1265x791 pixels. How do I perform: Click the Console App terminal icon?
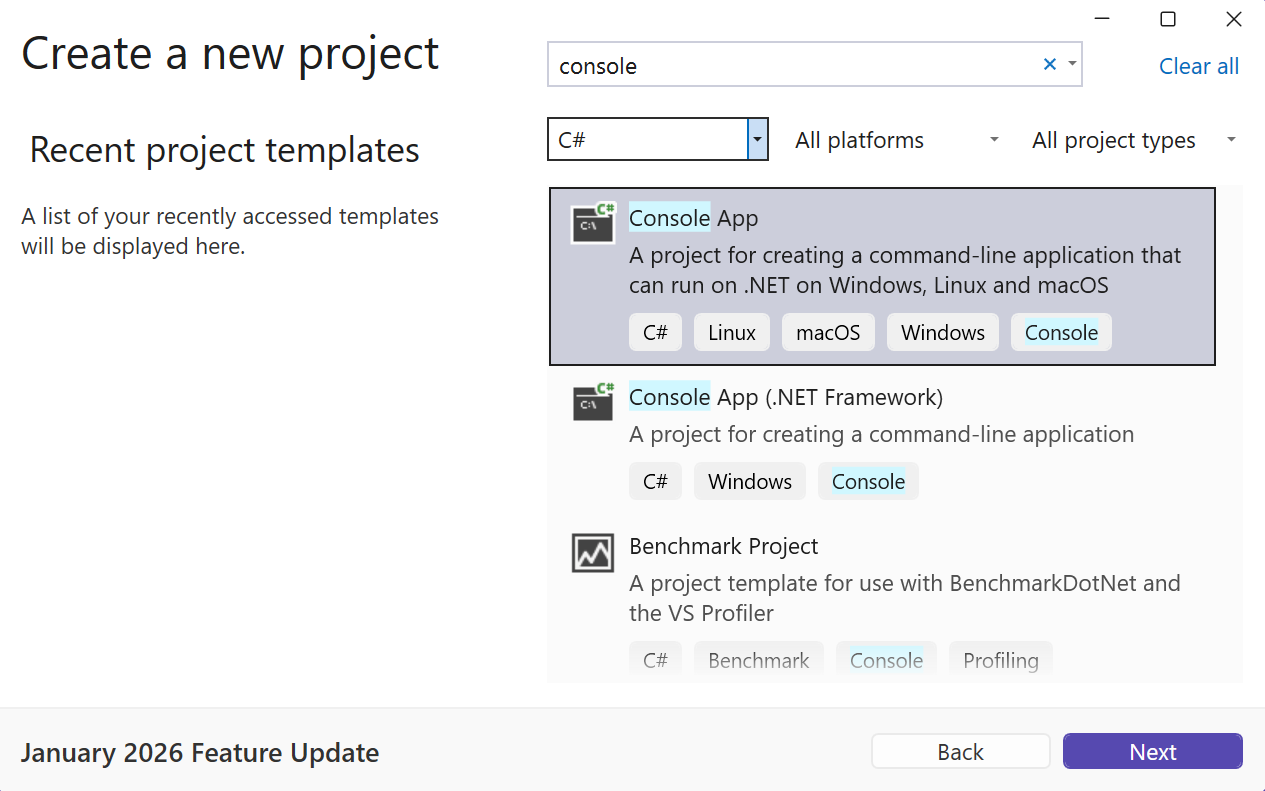coord(592,224)
